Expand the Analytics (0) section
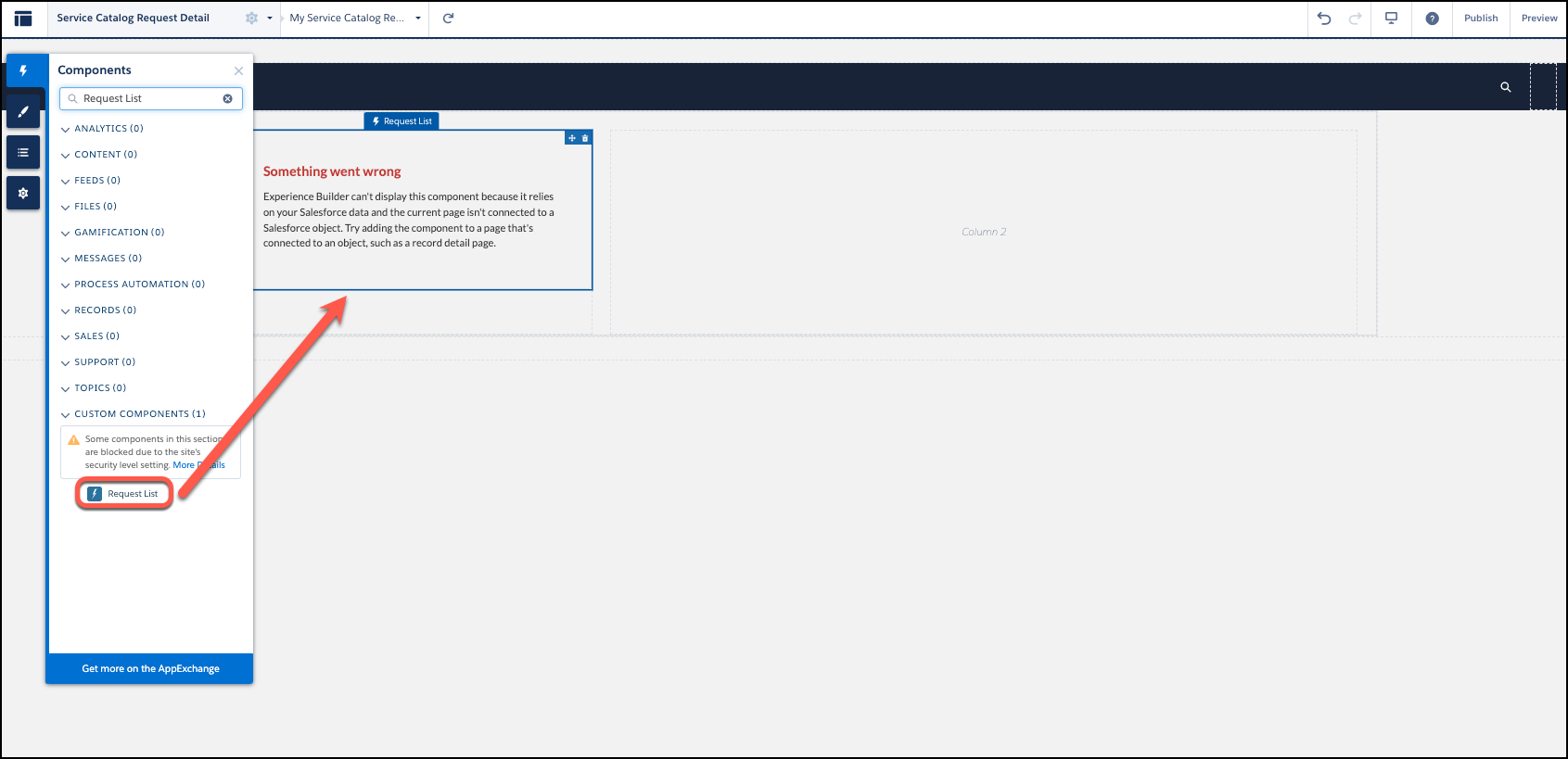The image size is (1568, 759). pos(102,129)
